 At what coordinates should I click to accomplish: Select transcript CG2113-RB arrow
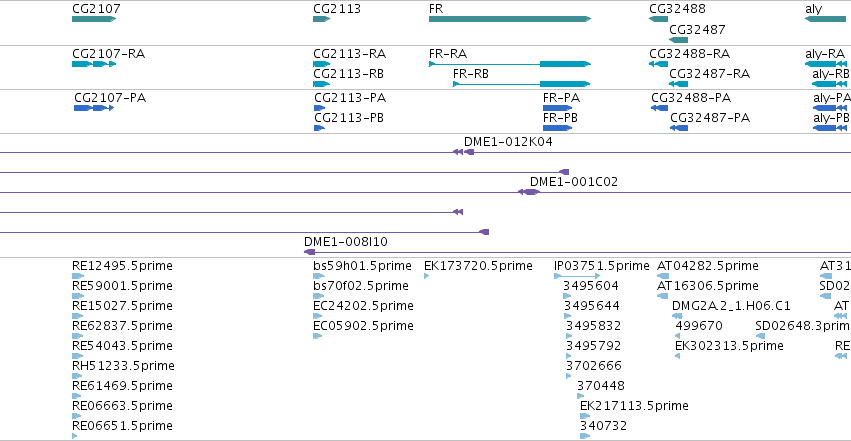pyautogui.click(x=321, y=84)
